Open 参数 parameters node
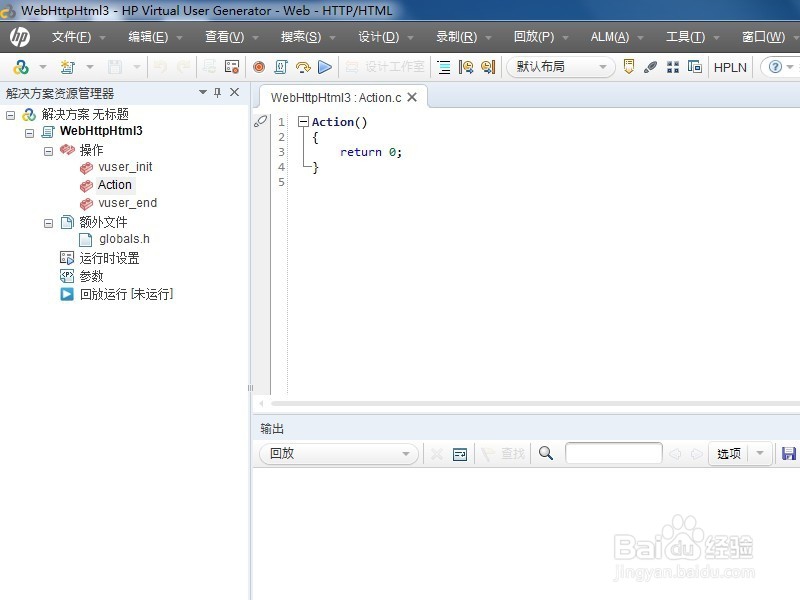The width and height of the screenshot is (800, 600). (91, 276)
